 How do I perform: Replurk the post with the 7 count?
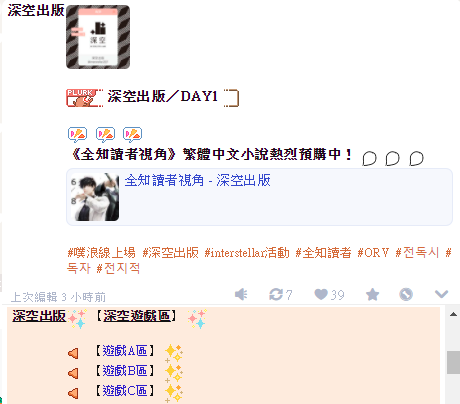[281, 295]
